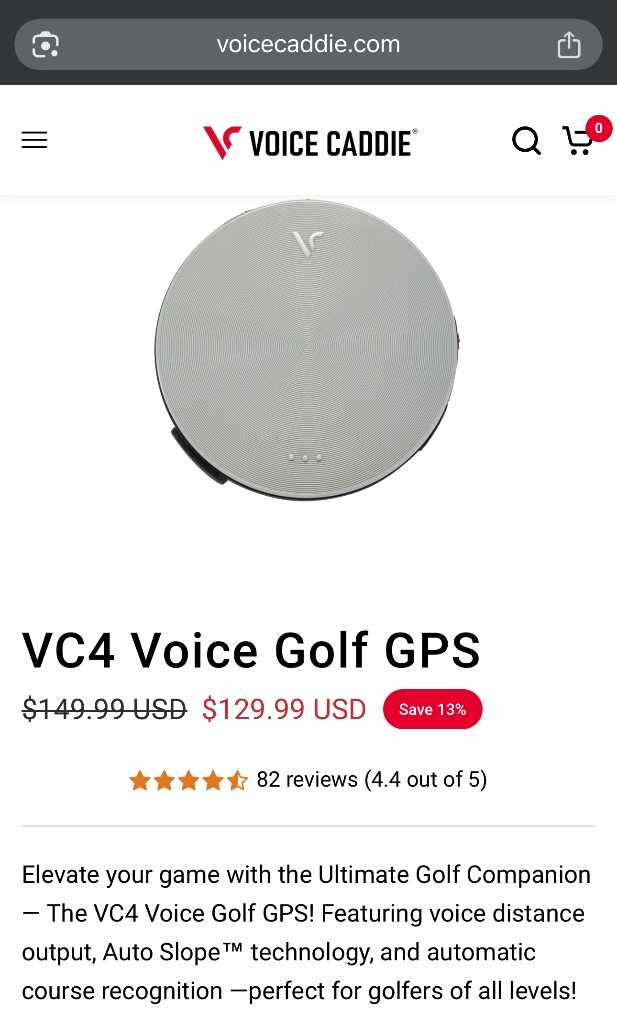Image resolution: width=617 pixels, height=1024 pixels.
Task: Click the $129.99 USD sale price
Action: 284,709
